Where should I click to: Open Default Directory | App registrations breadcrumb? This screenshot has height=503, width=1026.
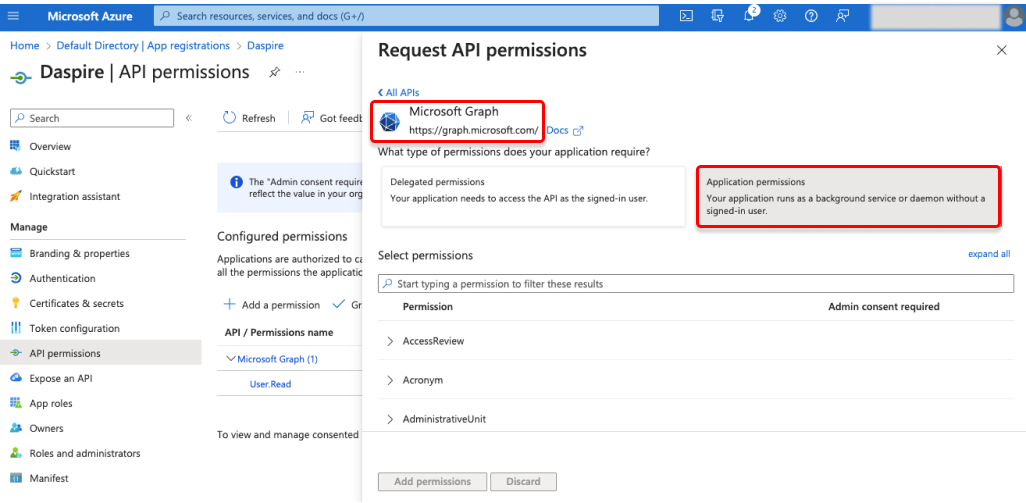143,46
